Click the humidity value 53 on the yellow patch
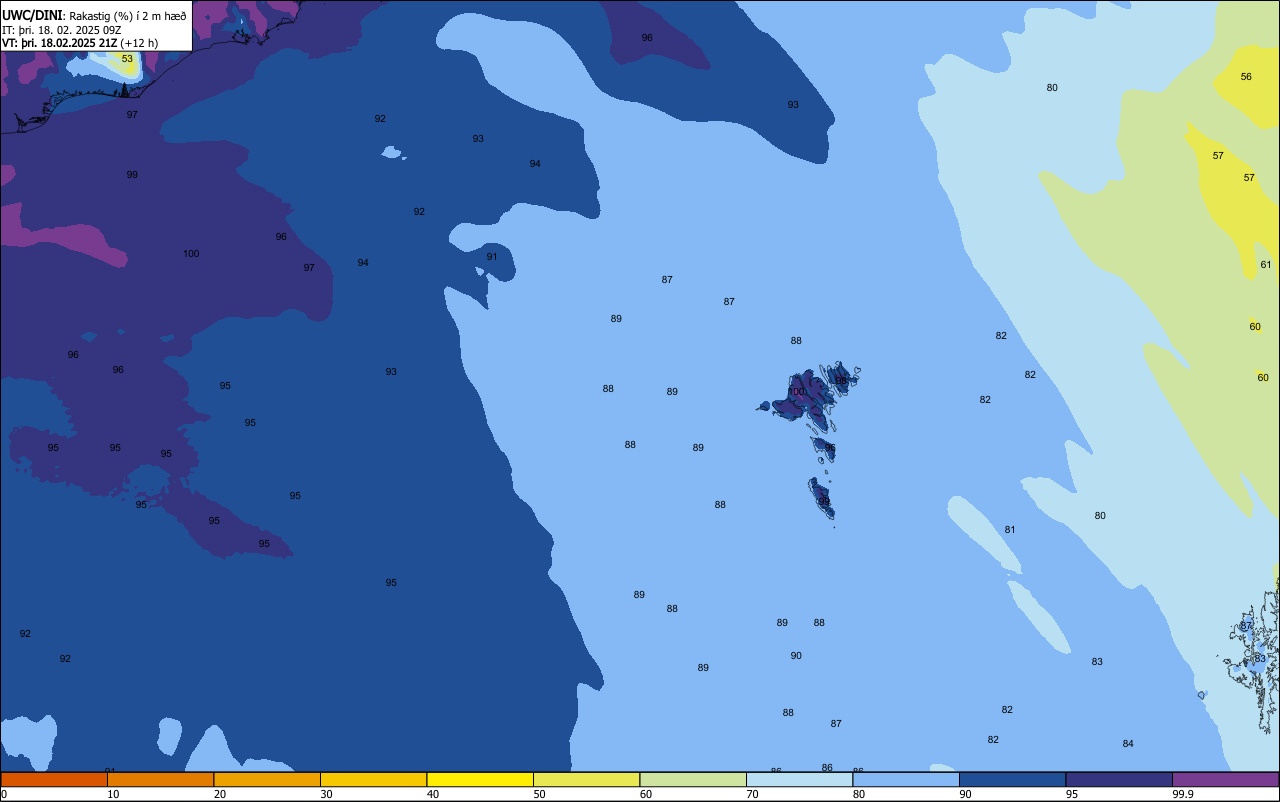The width and height of the screenshot is (1280, 802). [127, 59]
